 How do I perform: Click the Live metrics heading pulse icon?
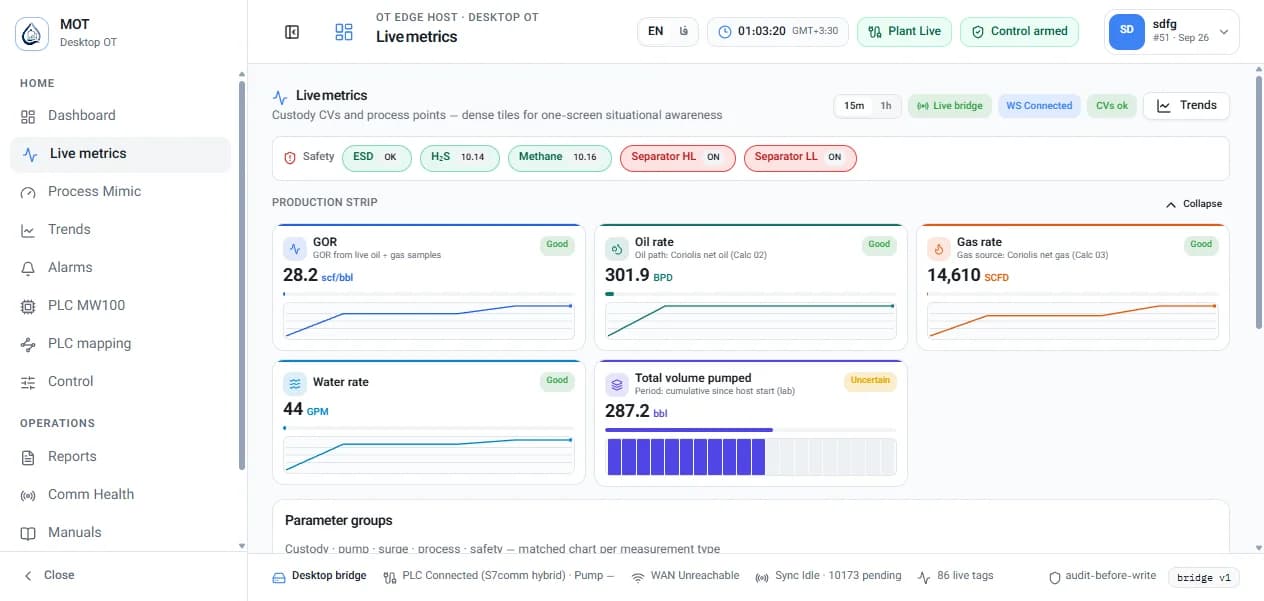(281, 97)
